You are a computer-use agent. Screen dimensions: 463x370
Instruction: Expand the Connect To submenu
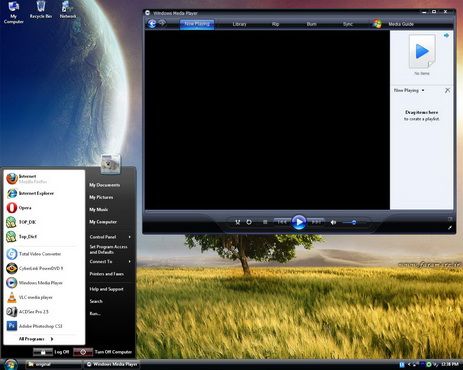pos(110,262)
